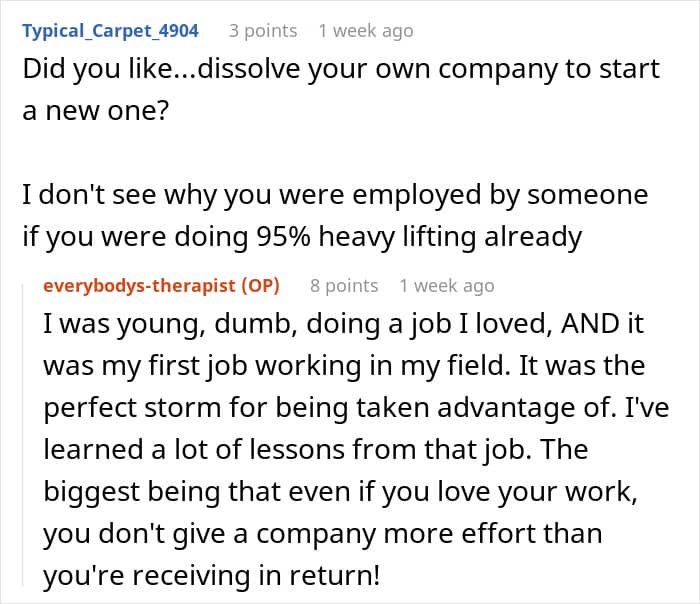Click the line starting "I don't see why"
The width and height of the screenshot is (700, 604).
coord(335,194)
